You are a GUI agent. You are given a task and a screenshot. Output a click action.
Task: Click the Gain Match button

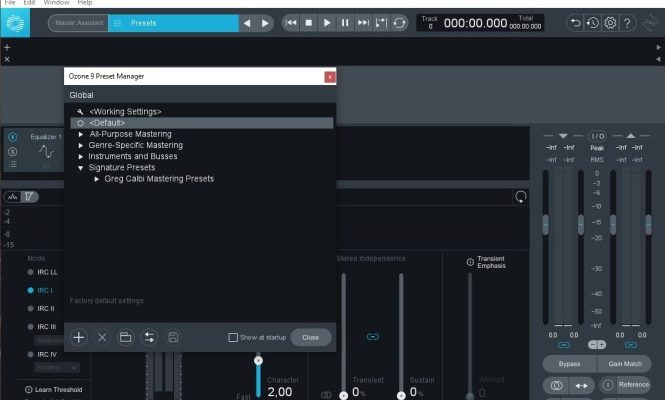click(625, 364)
